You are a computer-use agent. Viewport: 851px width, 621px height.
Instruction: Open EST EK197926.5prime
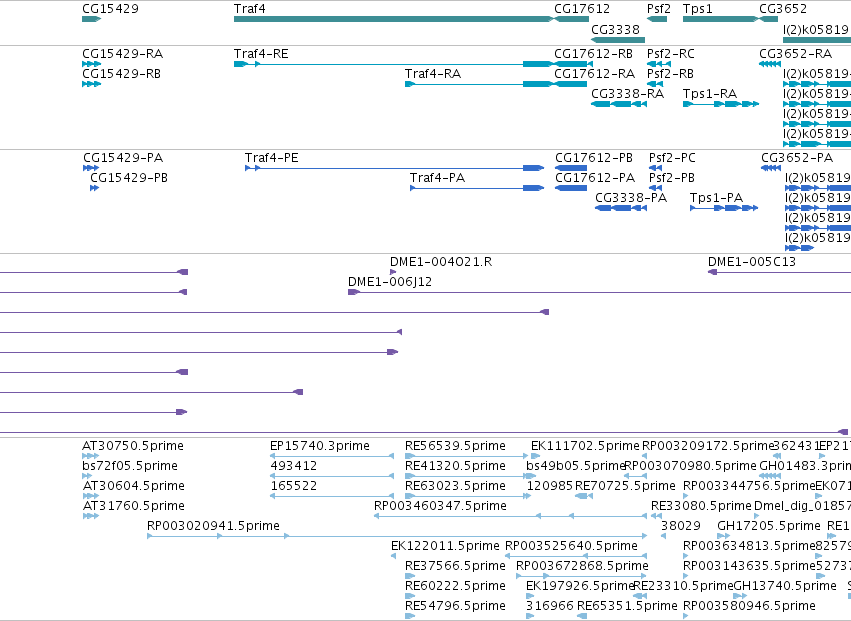pyautogui.click(x=530, y=596)
